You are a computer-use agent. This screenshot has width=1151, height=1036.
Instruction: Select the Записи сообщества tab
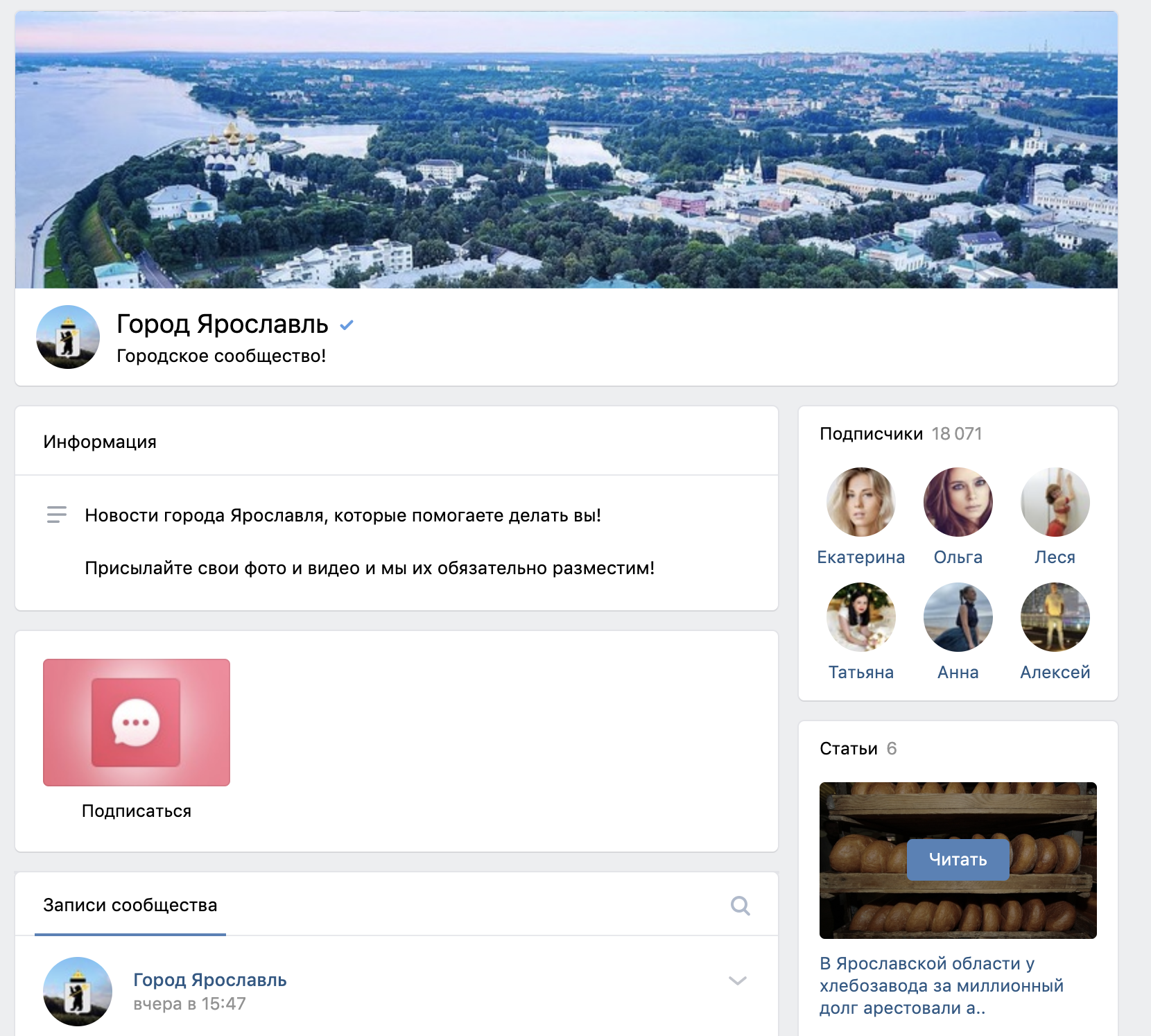coord(130,906)
